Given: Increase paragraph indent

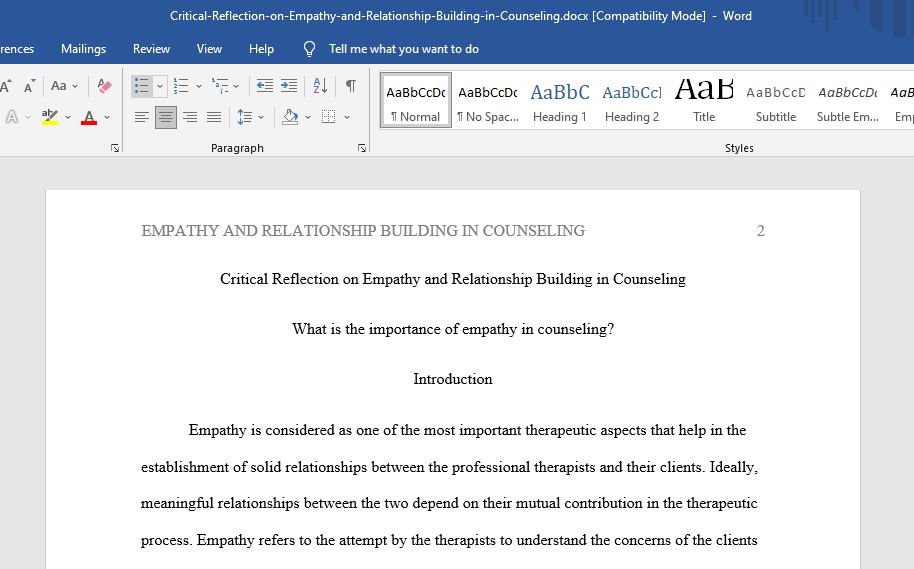Looking at the screenshot, I should [x=289, y=86].
